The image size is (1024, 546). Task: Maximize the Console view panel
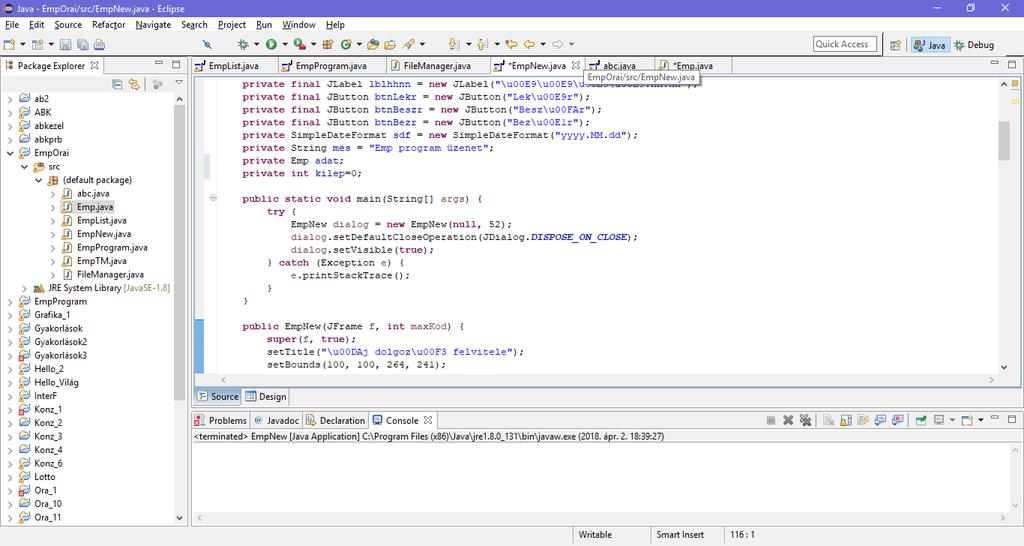1012,419
